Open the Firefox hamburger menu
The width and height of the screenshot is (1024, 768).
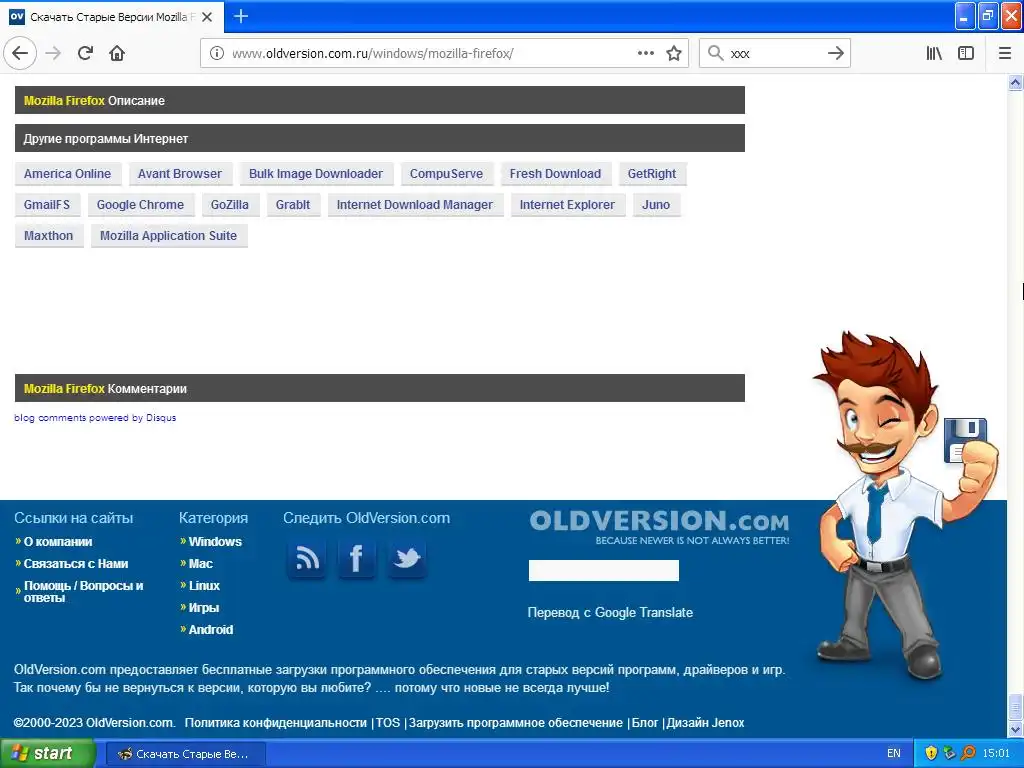(x=1004, y=53)
